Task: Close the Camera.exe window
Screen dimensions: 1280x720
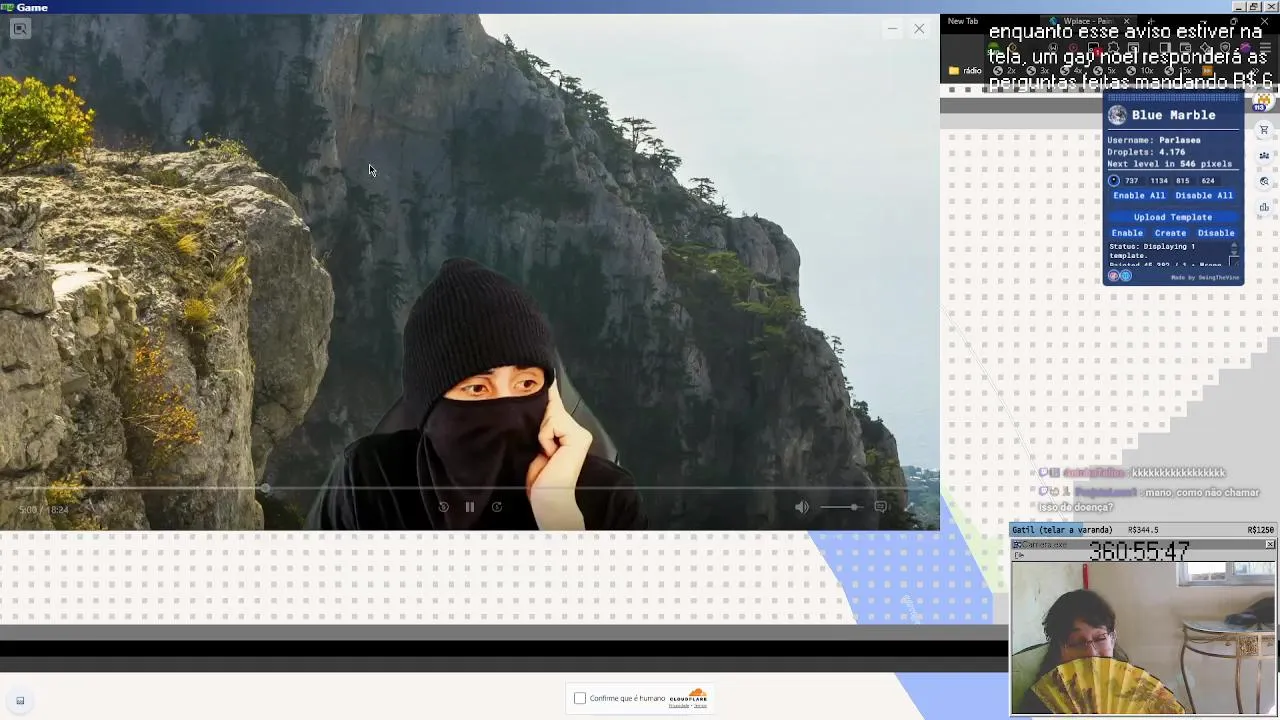Action: [x=1270, y=544]
